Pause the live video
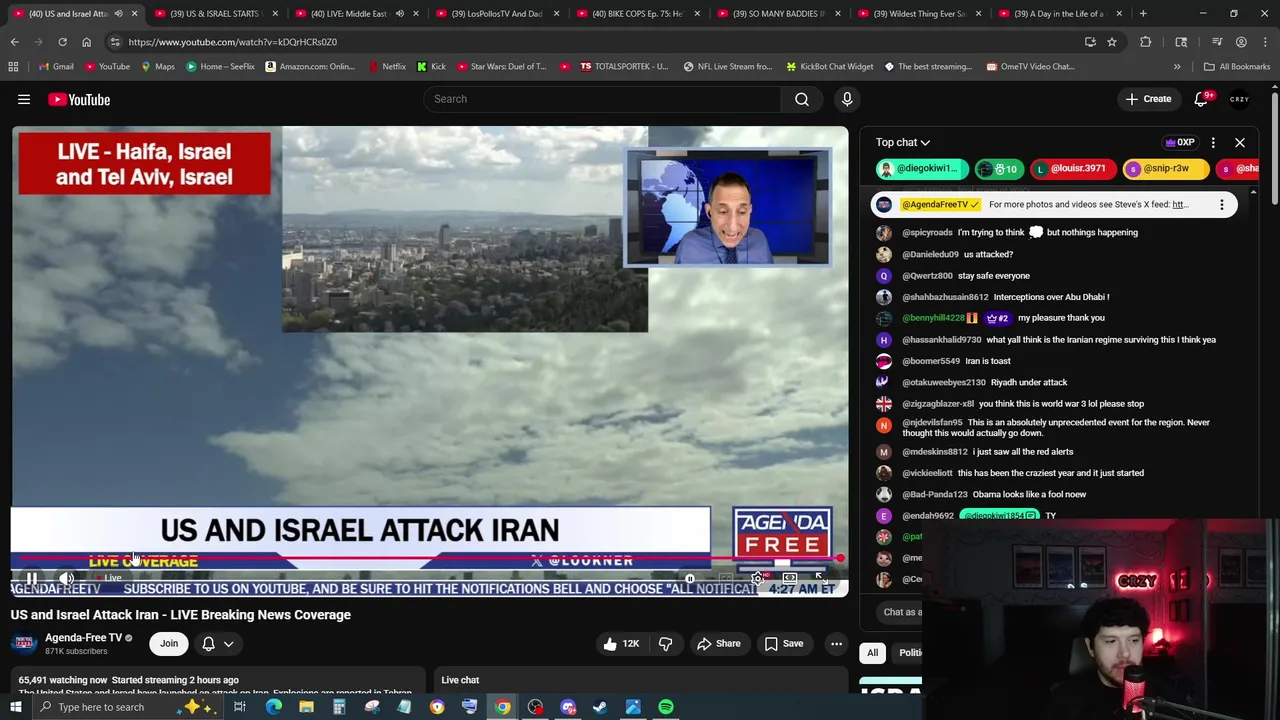The image size is (1280, 720). 32,578
